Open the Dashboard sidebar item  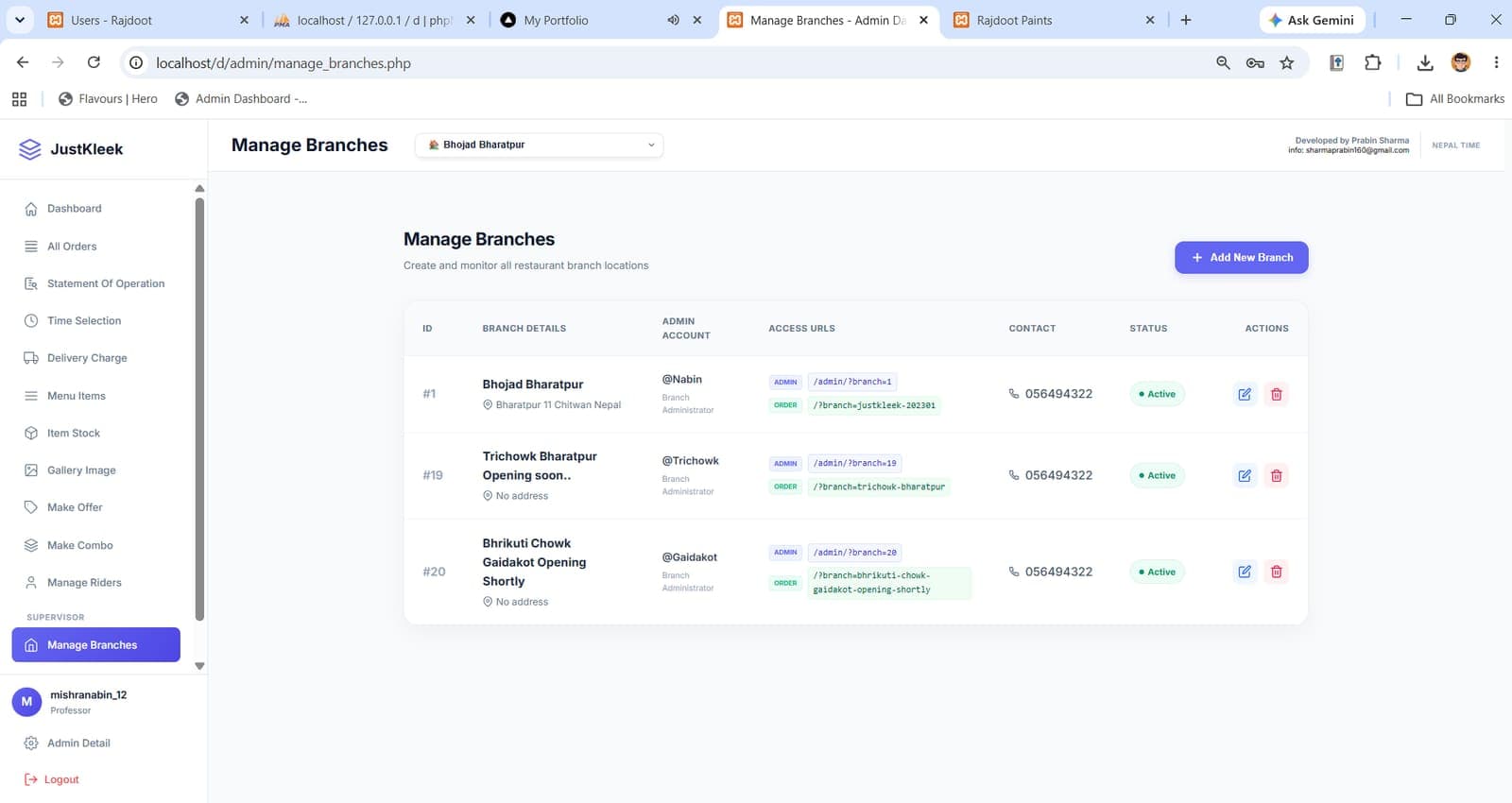[x=95, y=209]
